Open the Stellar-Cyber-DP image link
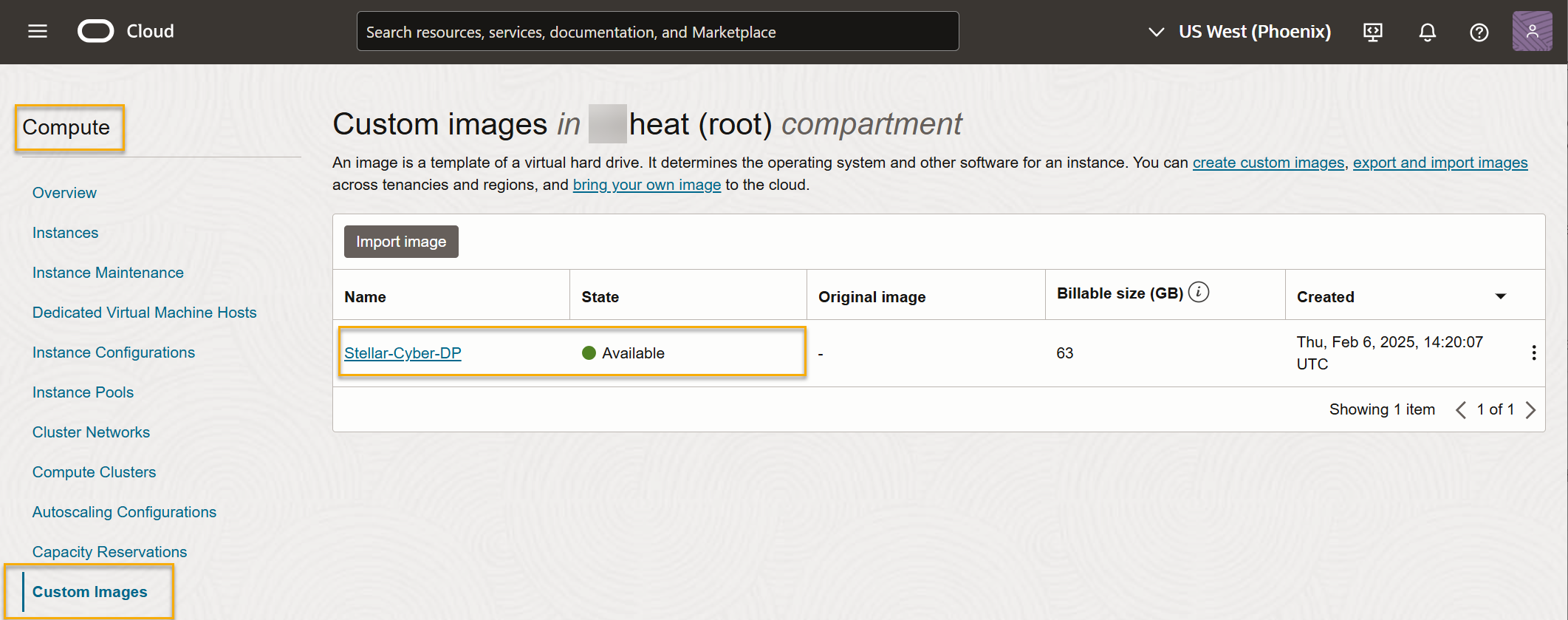Screen dimensions: 1568x620 [x=403, y=353]
